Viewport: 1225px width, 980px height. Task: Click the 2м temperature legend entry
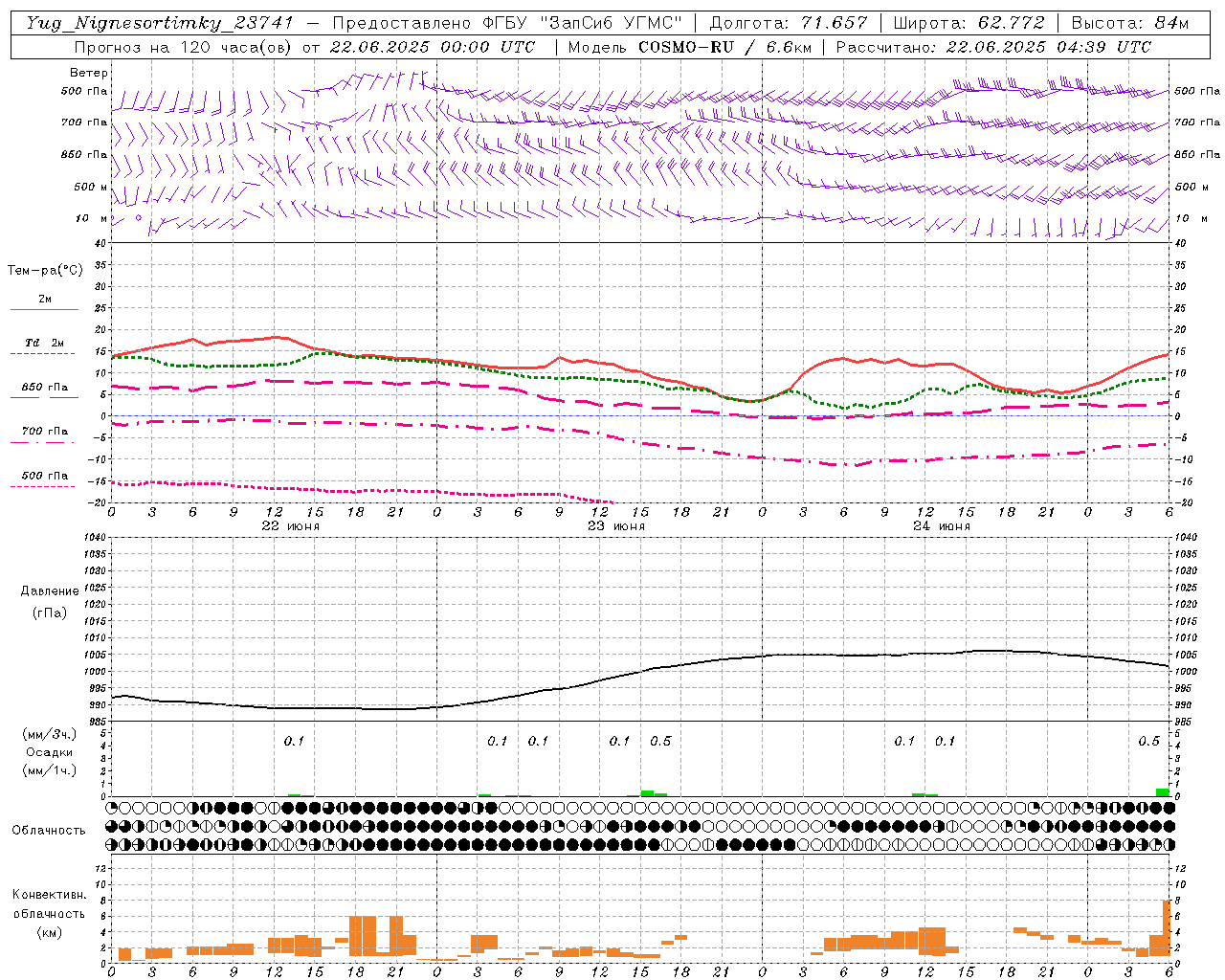[x=45, y=300]
